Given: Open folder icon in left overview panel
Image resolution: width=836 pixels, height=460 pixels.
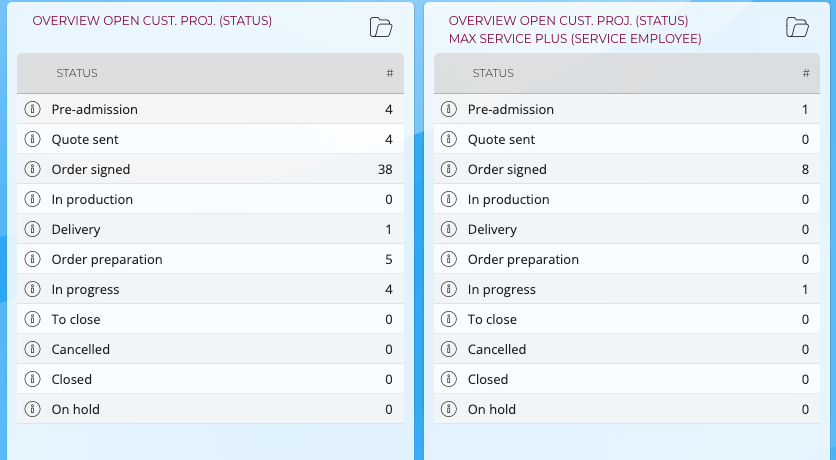Looking at the screenshot, I should click(381, 27).
